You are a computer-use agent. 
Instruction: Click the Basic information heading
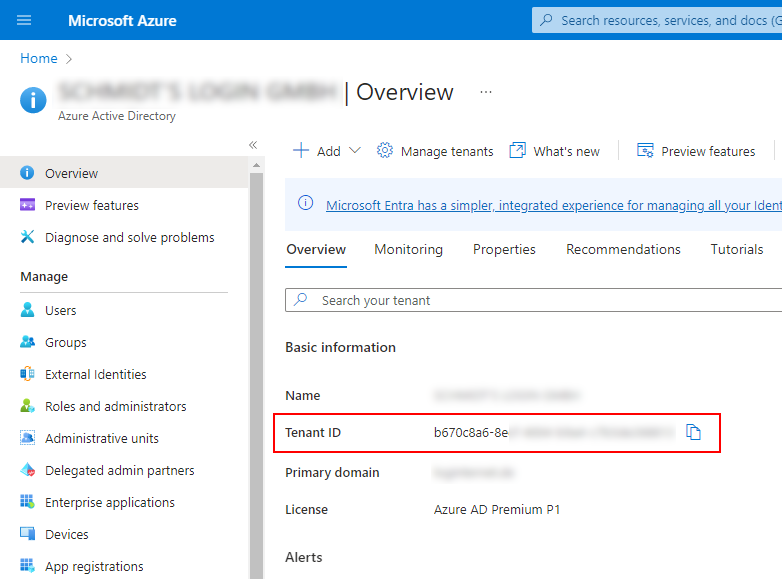[340, 347]
